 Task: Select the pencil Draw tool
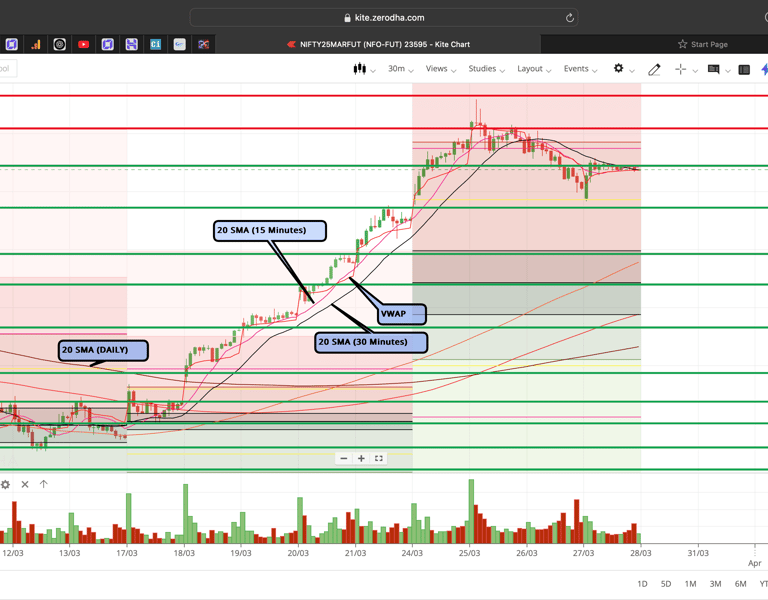tap(654, 70)
